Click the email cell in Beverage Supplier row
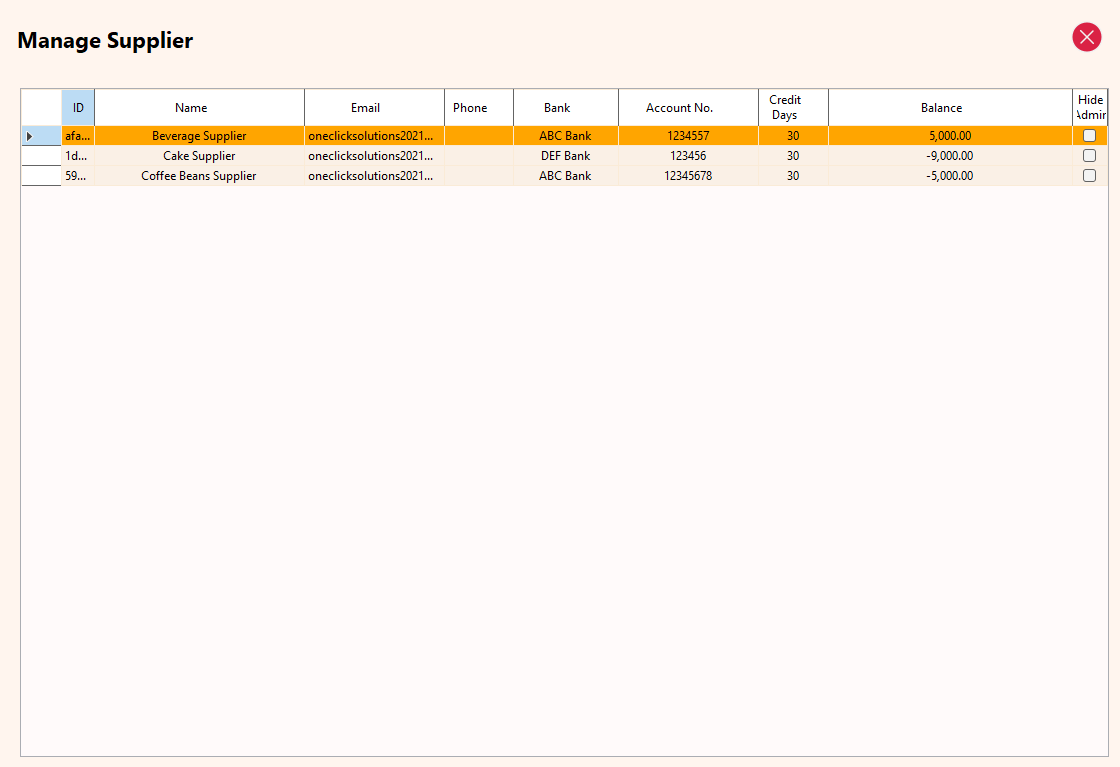 (x=374, y=136)
